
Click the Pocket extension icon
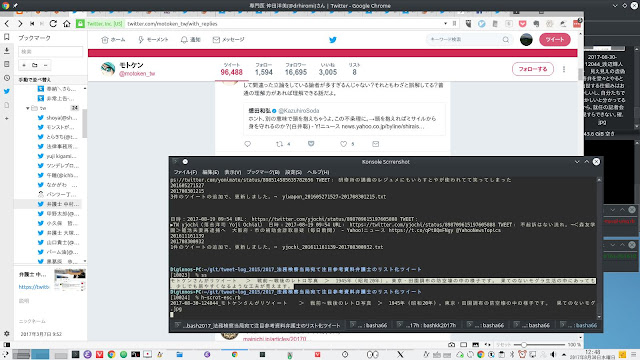[x=522, y=24]
